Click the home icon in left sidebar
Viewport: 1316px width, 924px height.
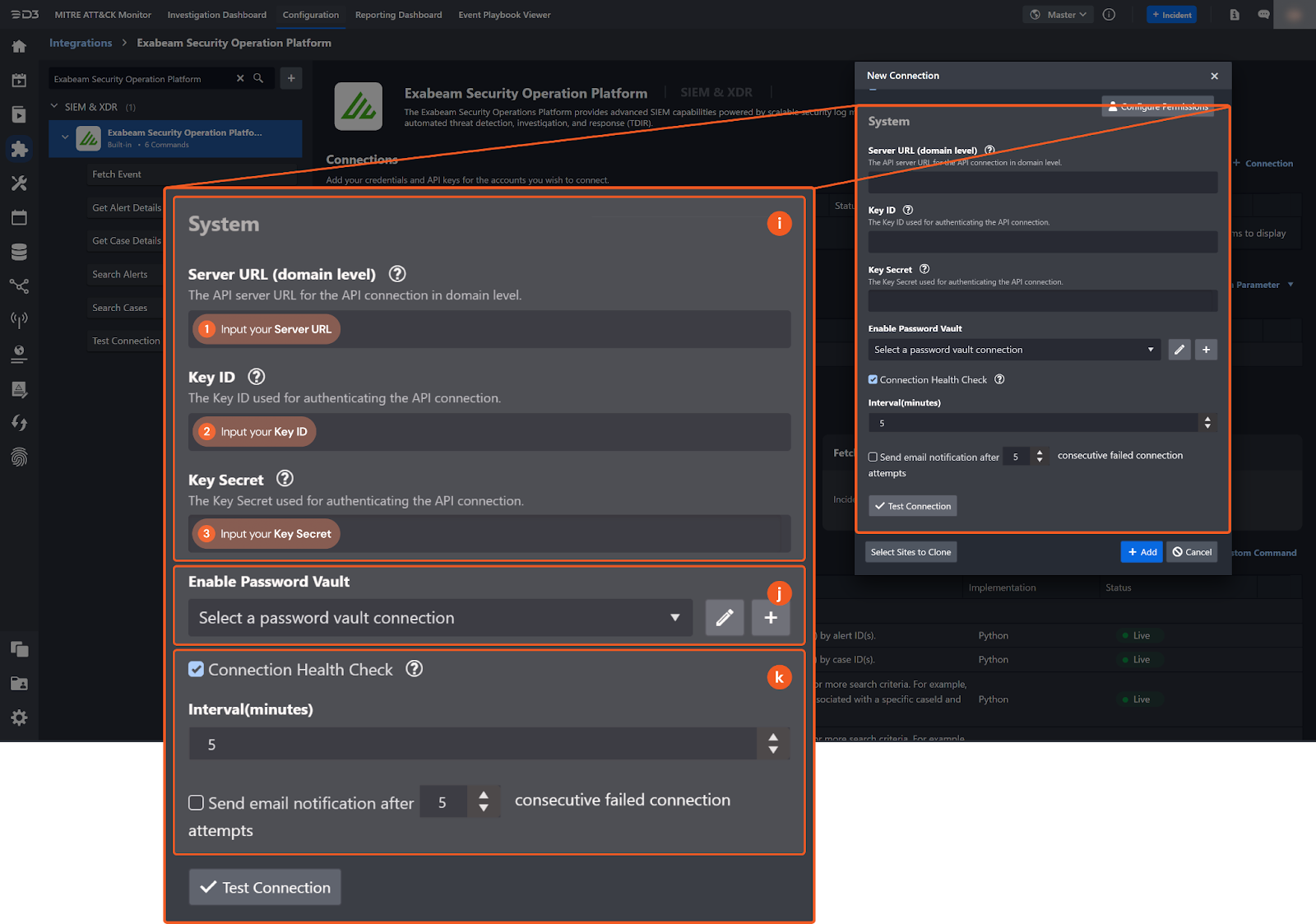pyautogui.click(x=19, y=47)
